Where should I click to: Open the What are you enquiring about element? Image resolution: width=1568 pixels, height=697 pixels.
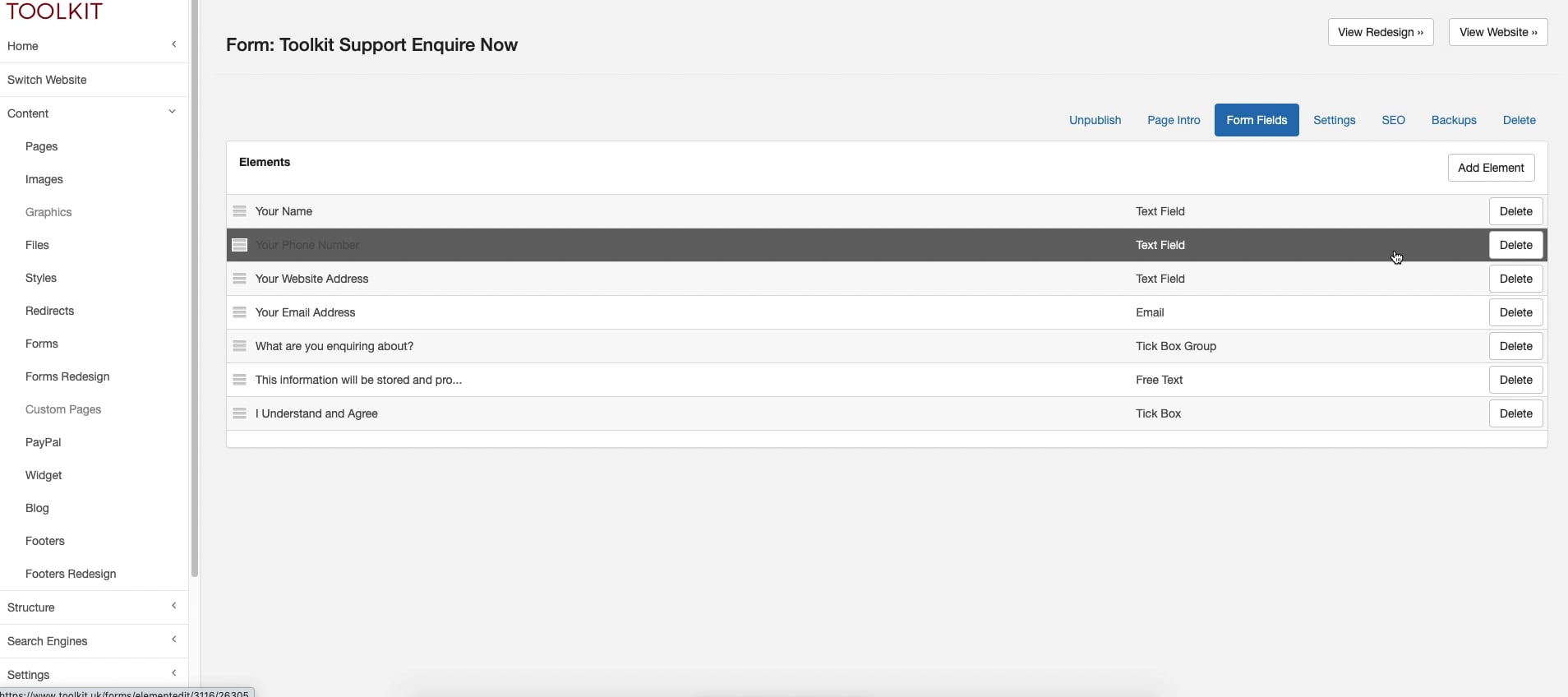tap(334, 346)
